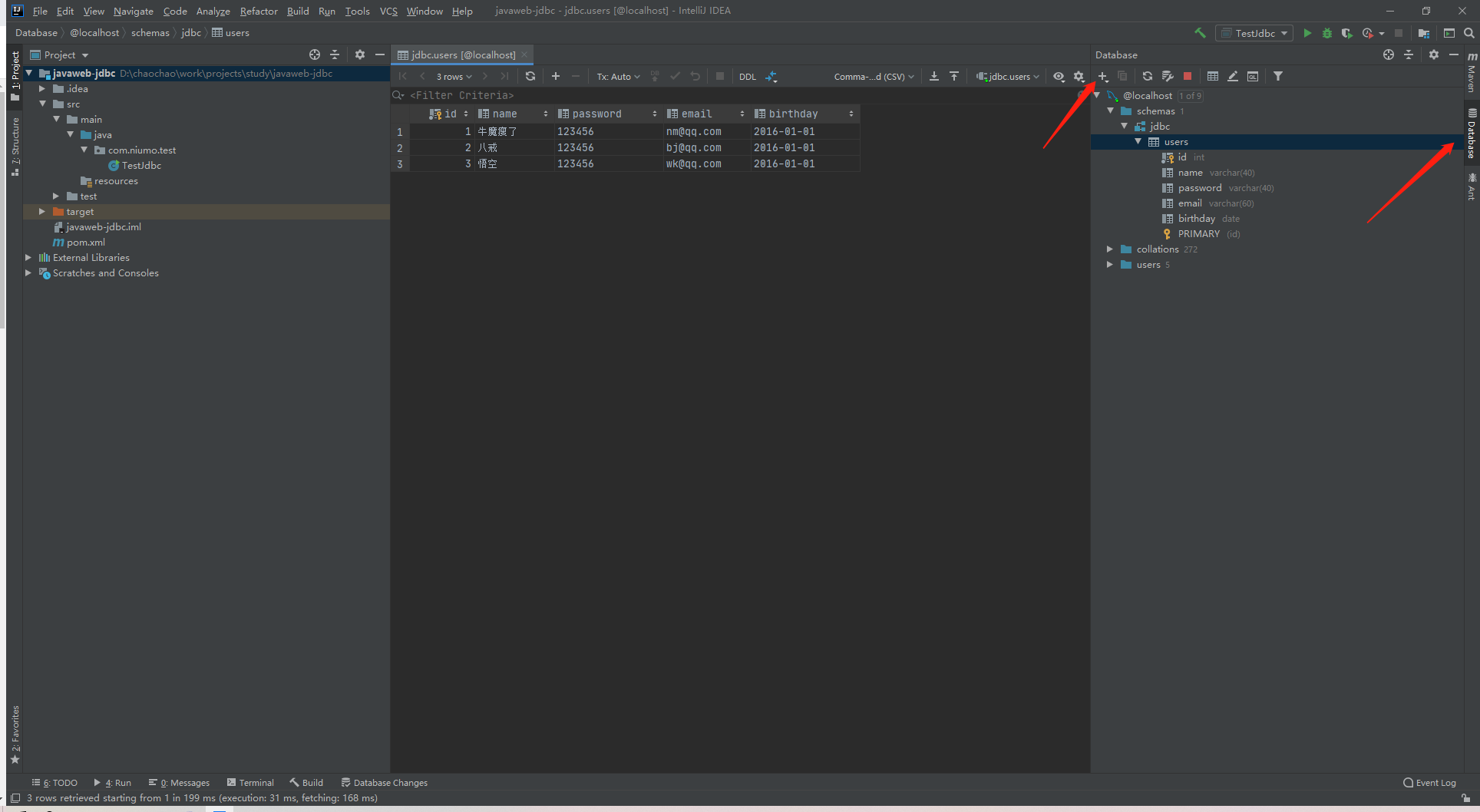Screen dimensions: 1480x812
Task: Toggle the Ant side tool window tab
Action: (x=1472, y=186)
